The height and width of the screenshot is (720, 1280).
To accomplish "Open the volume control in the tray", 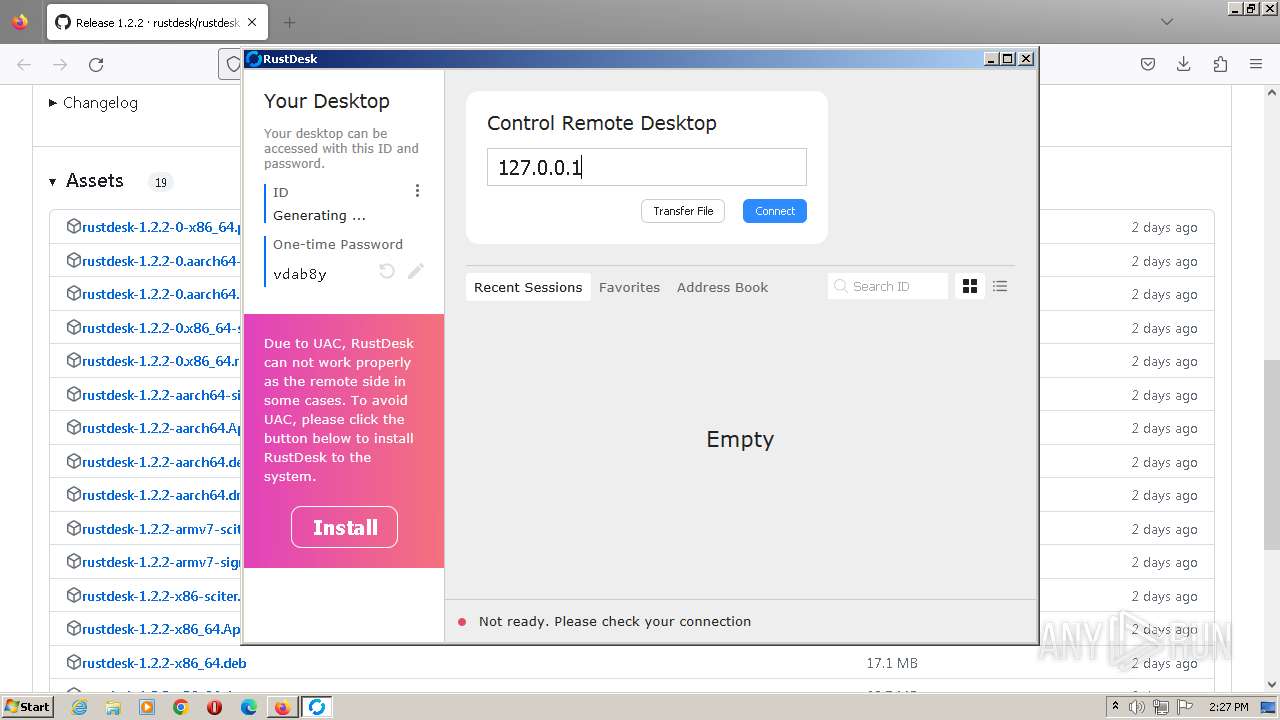I will pos(1137,707).
